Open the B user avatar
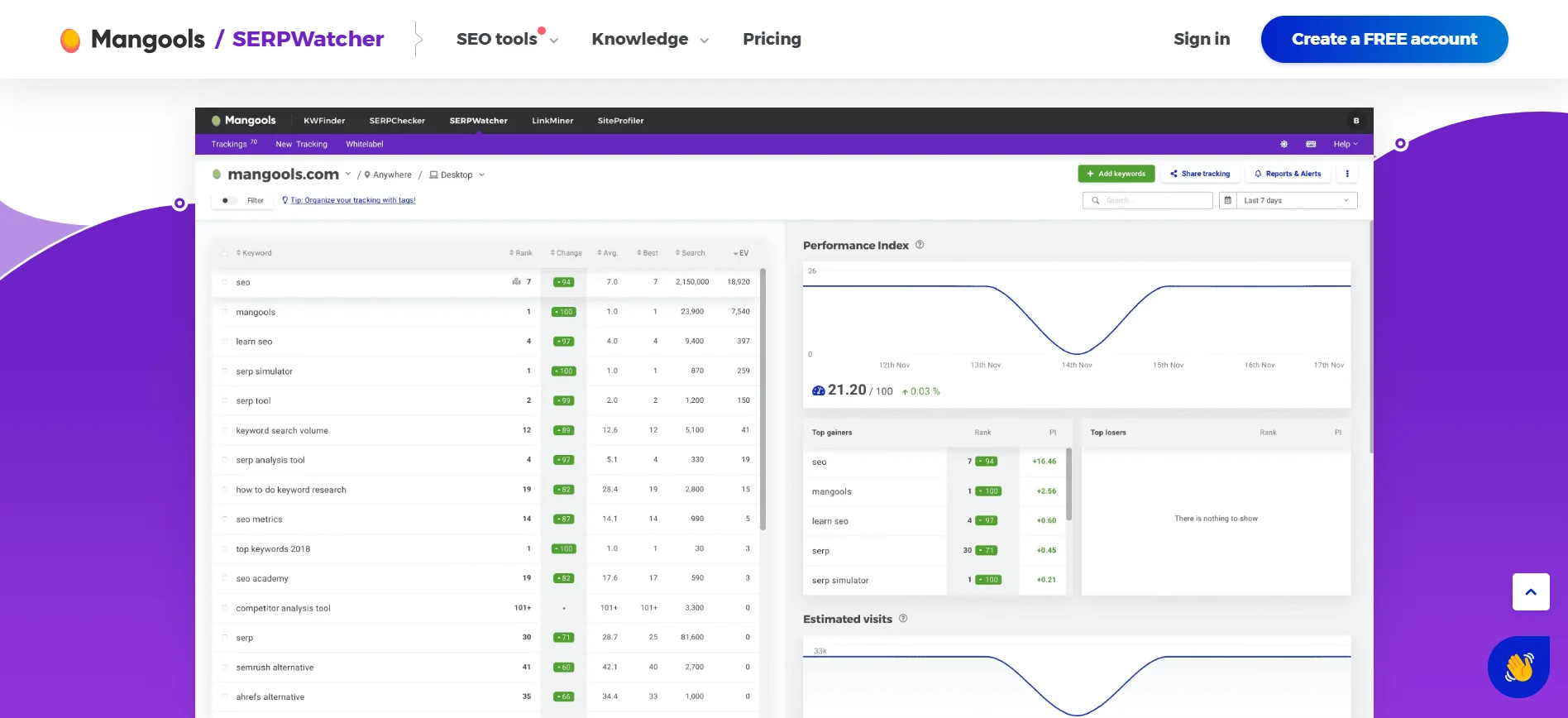 1356,121
